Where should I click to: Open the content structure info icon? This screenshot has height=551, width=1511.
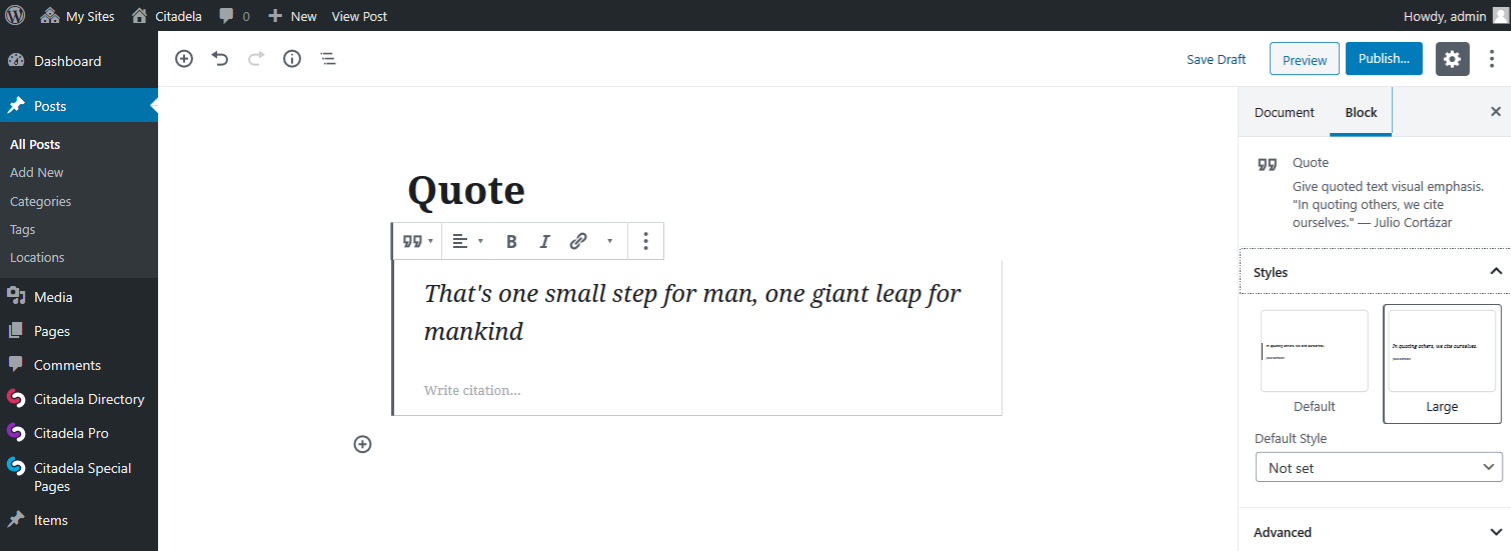[x=292, y=59]
